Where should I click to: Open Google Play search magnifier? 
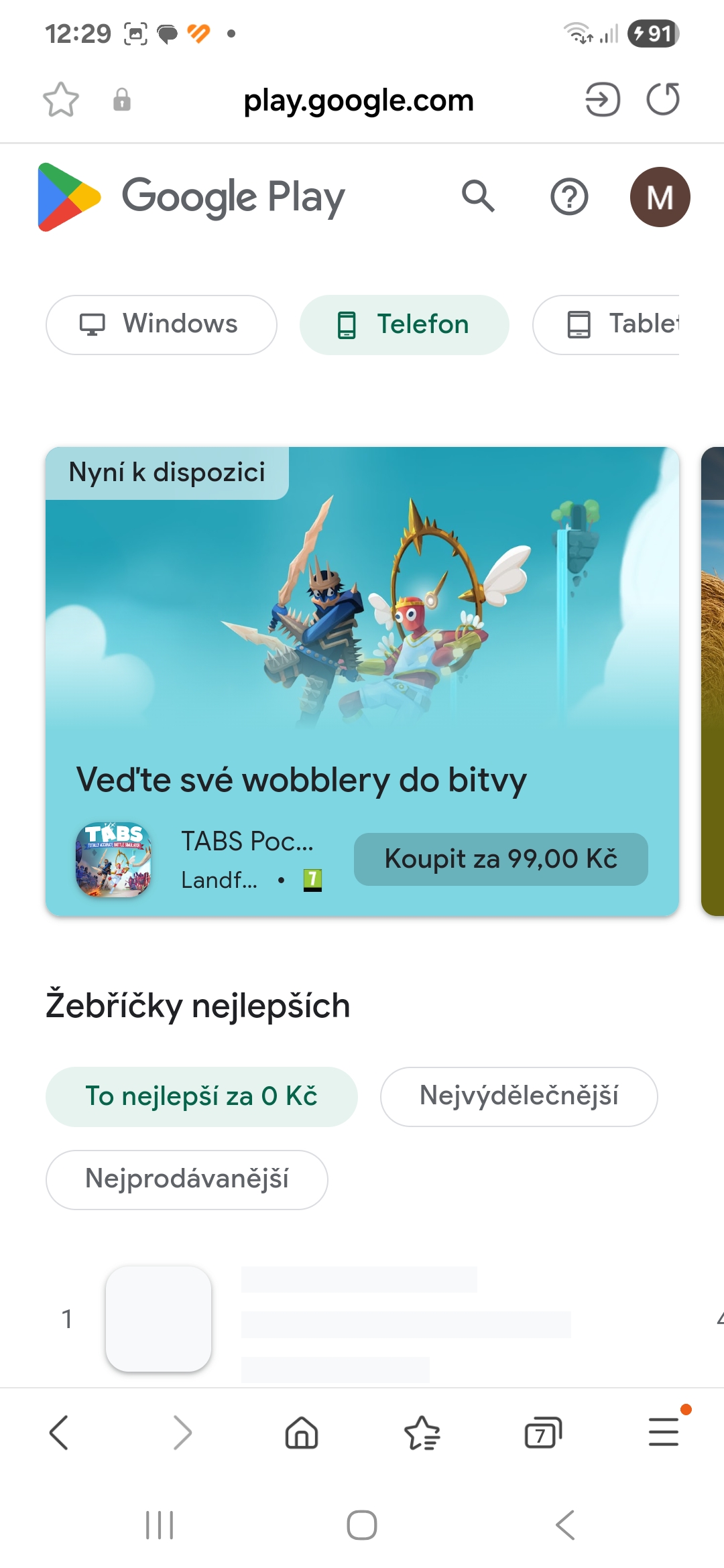click(x=478, y=196)
